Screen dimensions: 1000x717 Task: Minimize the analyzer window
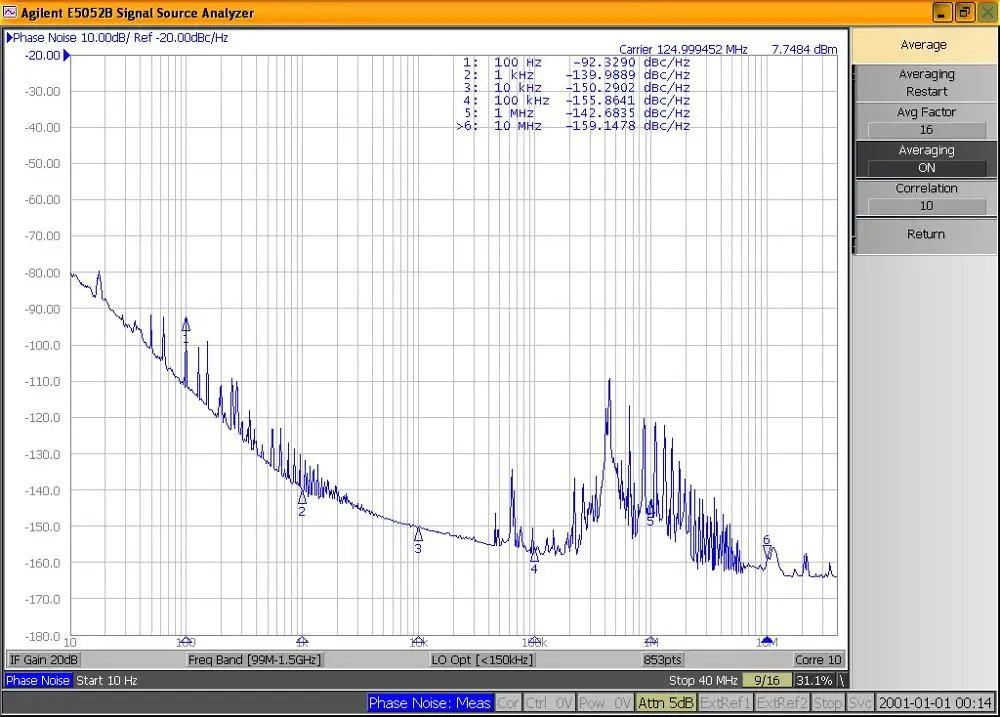943,12
